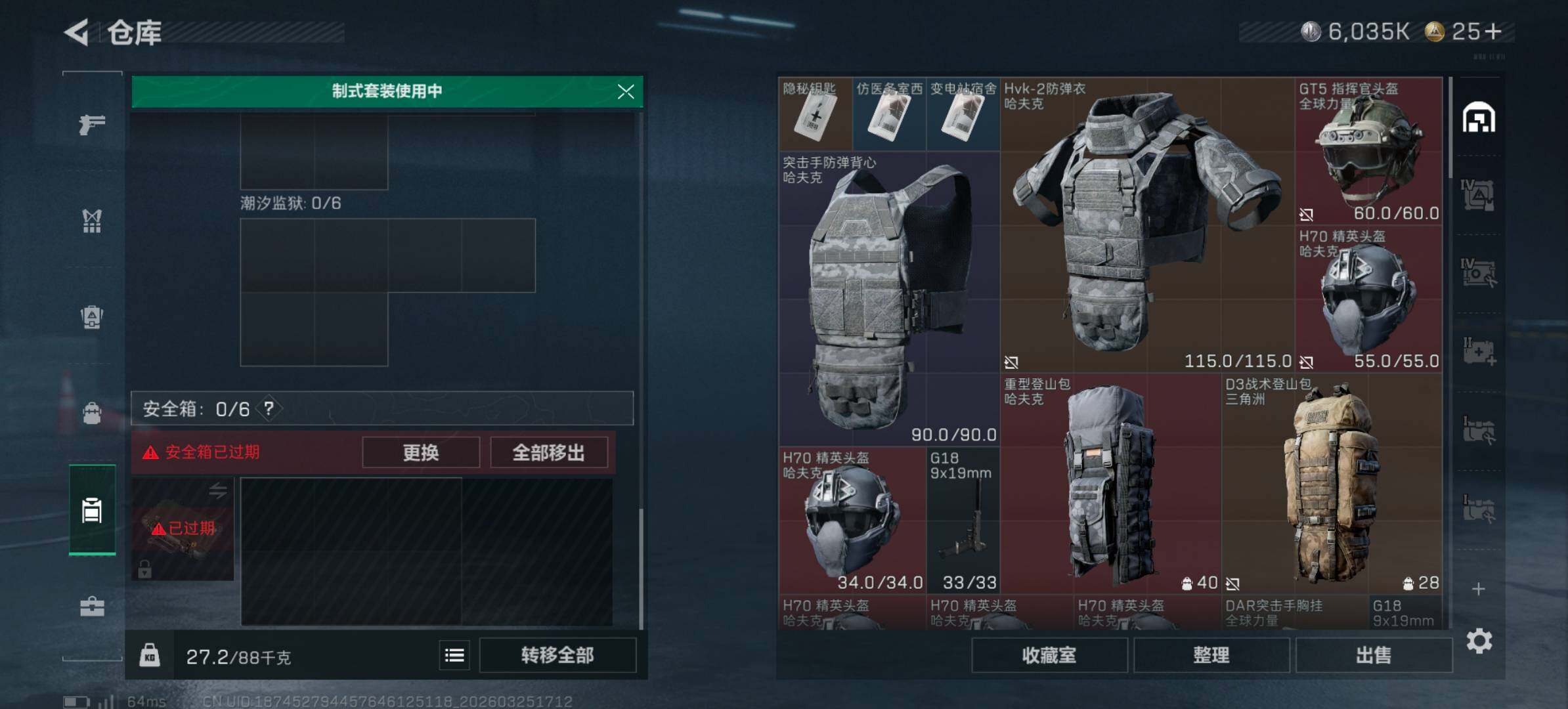Click 全部移出 to remove all
1568x709 pixels.
point(548,452)
